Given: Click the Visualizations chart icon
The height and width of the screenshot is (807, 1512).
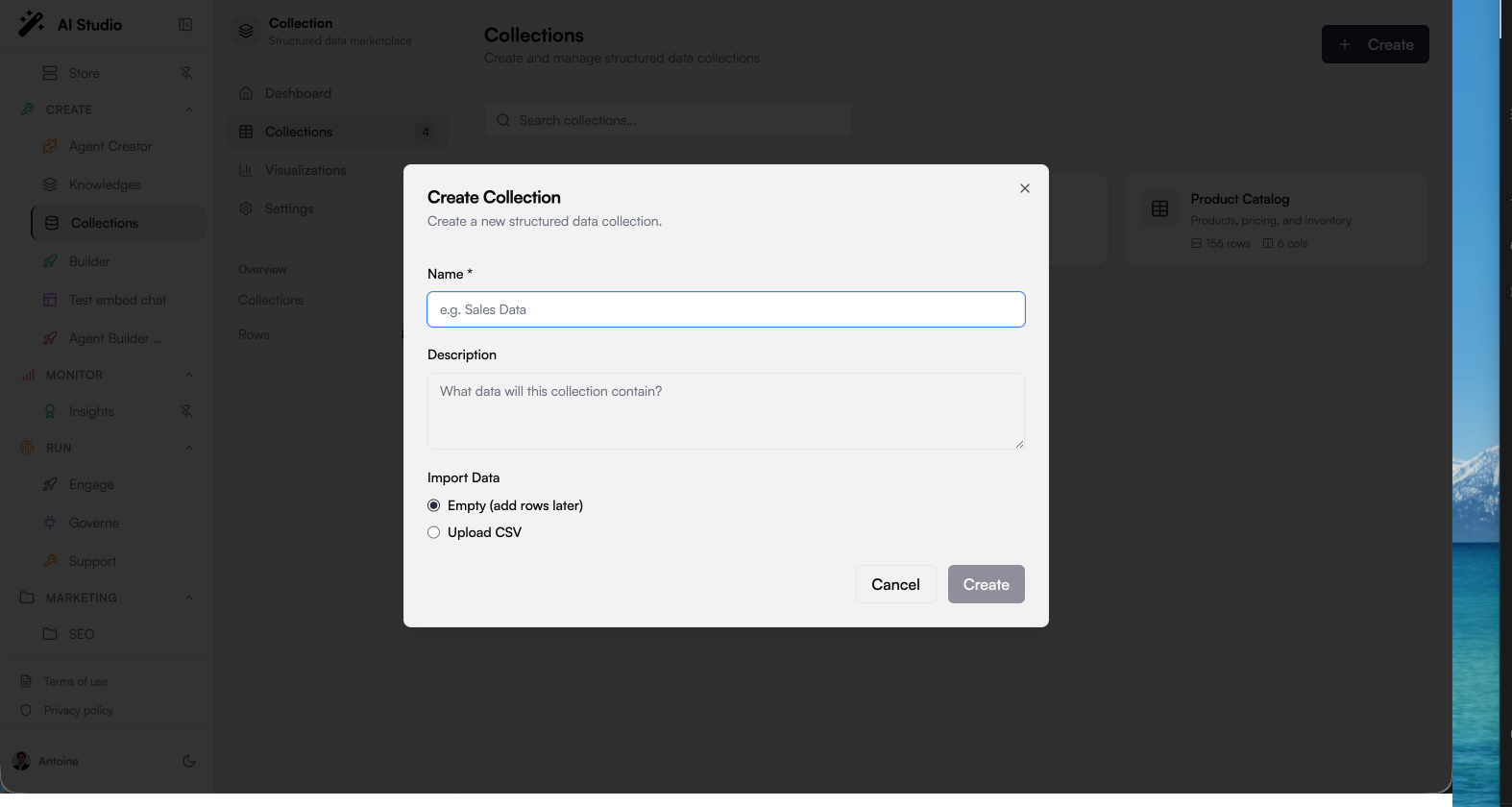Looking at the screenshot, I should tap(246, 170).
